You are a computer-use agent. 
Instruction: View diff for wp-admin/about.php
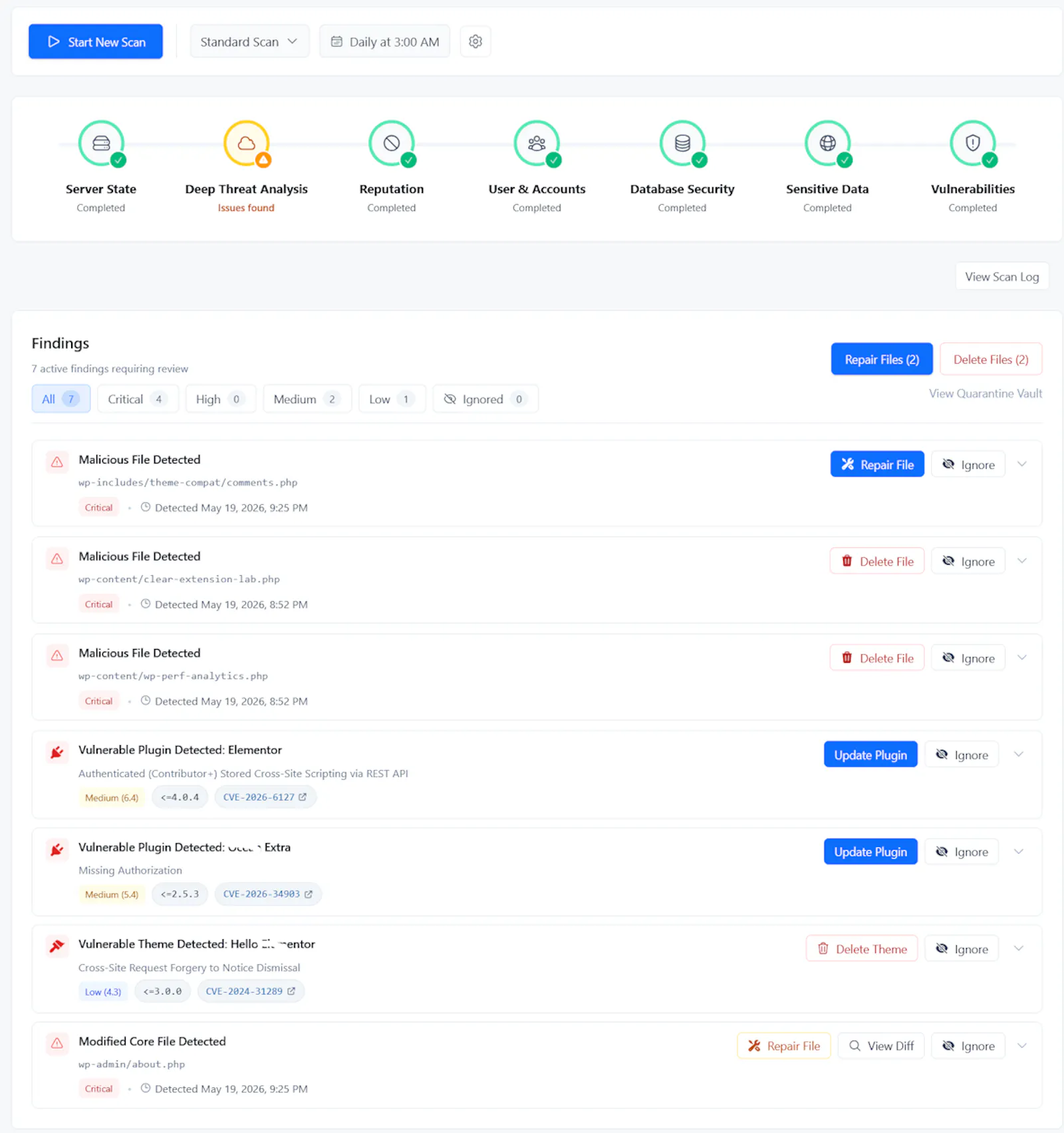coord(881,1046)
